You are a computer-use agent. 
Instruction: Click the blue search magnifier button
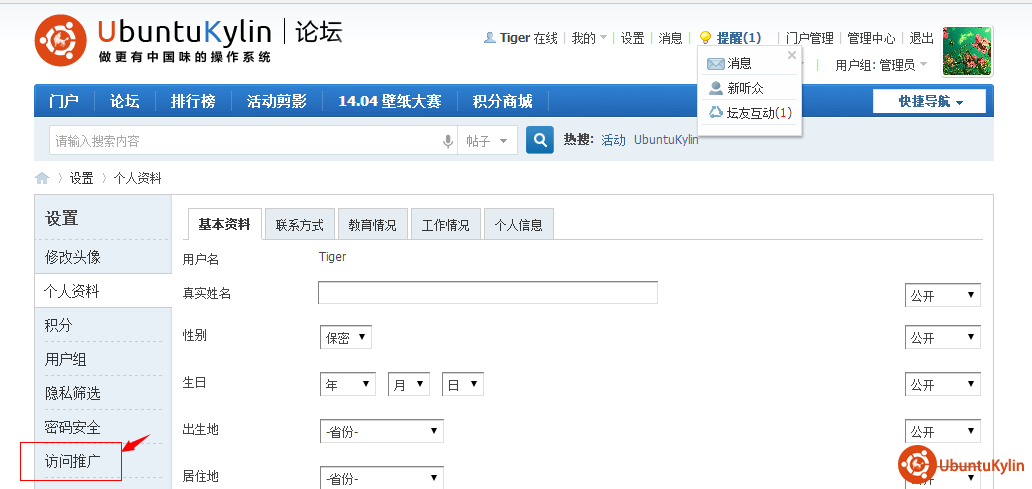coord(540,140)
